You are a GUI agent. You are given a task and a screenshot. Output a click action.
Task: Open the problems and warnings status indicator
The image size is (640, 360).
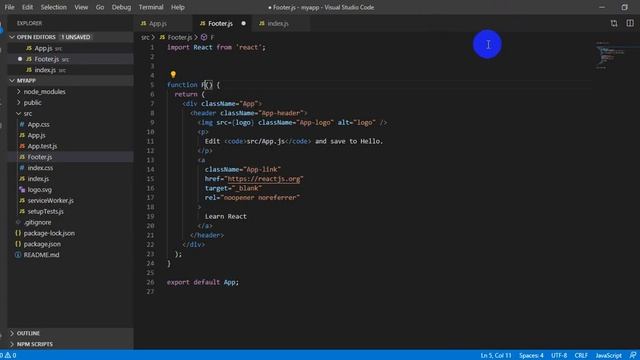8,356
